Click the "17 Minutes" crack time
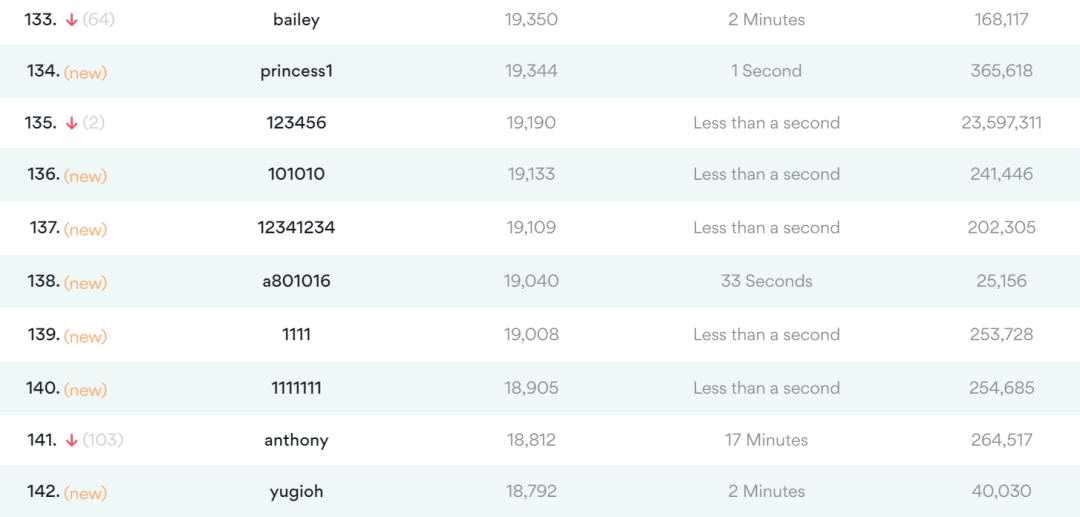Screen dimensions: 1080x517 tap(766, 440)
